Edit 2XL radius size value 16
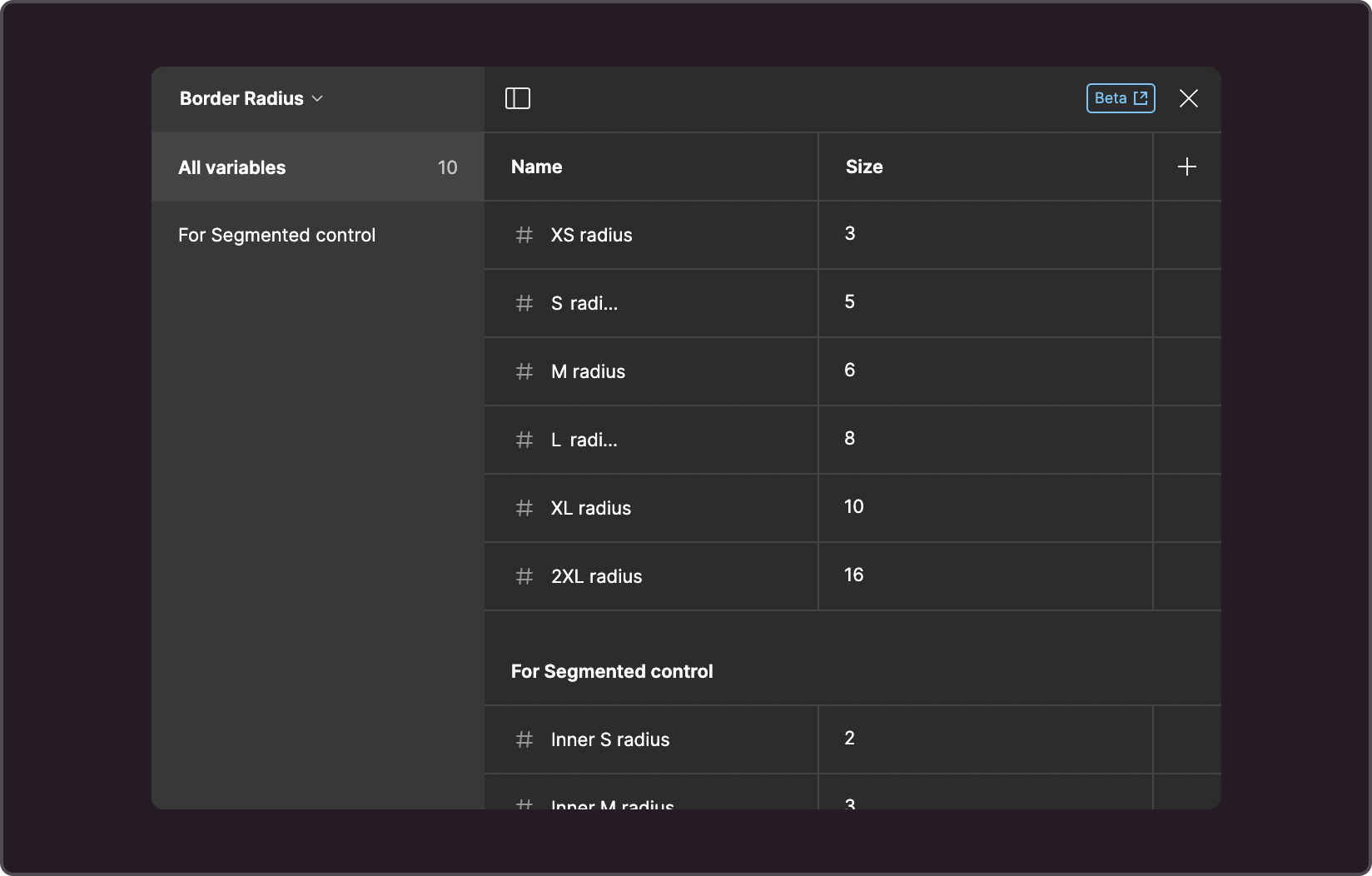Image resolution: width=1372 pixels, height=876 pixels. (x=986, y=576)
